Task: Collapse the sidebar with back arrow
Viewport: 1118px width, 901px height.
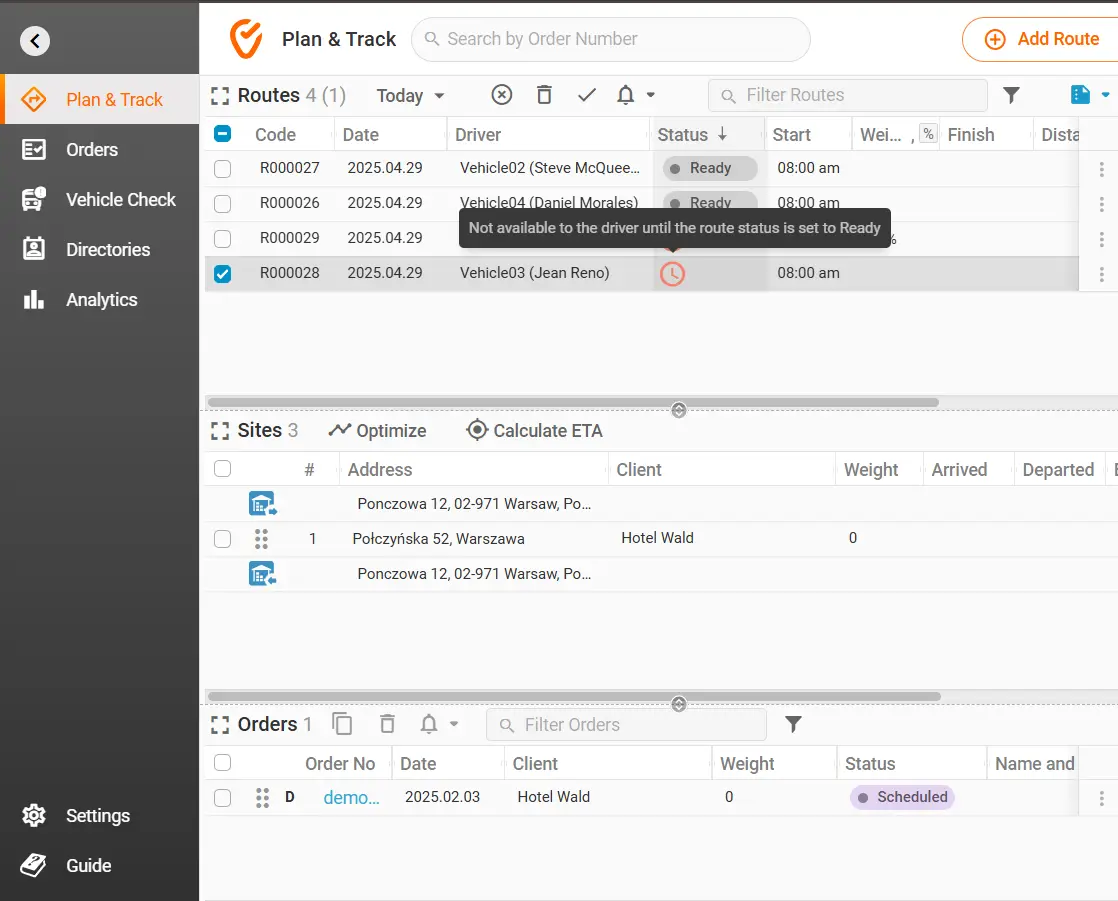Action: point(35,41)
